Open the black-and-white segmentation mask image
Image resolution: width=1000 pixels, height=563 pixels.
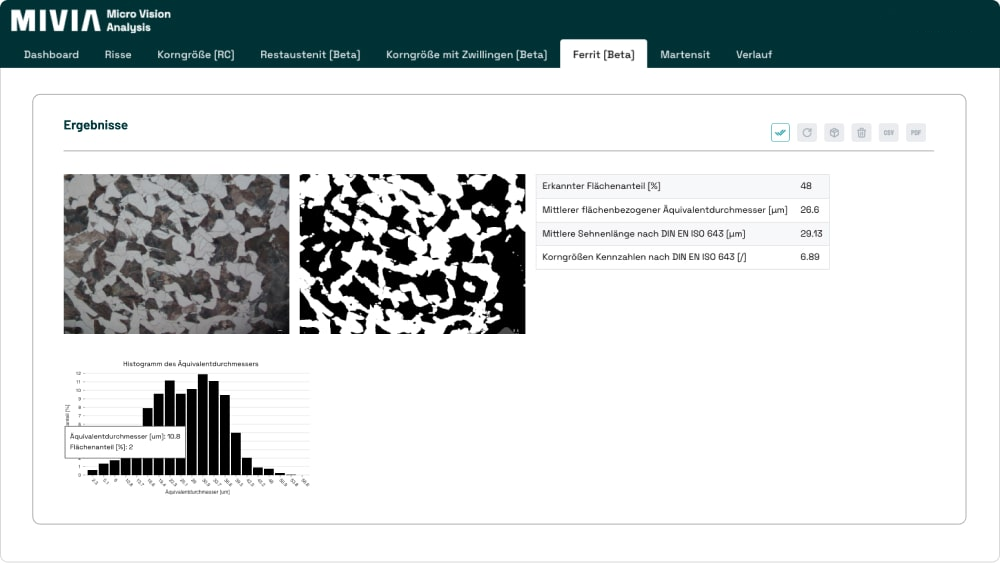412,254
